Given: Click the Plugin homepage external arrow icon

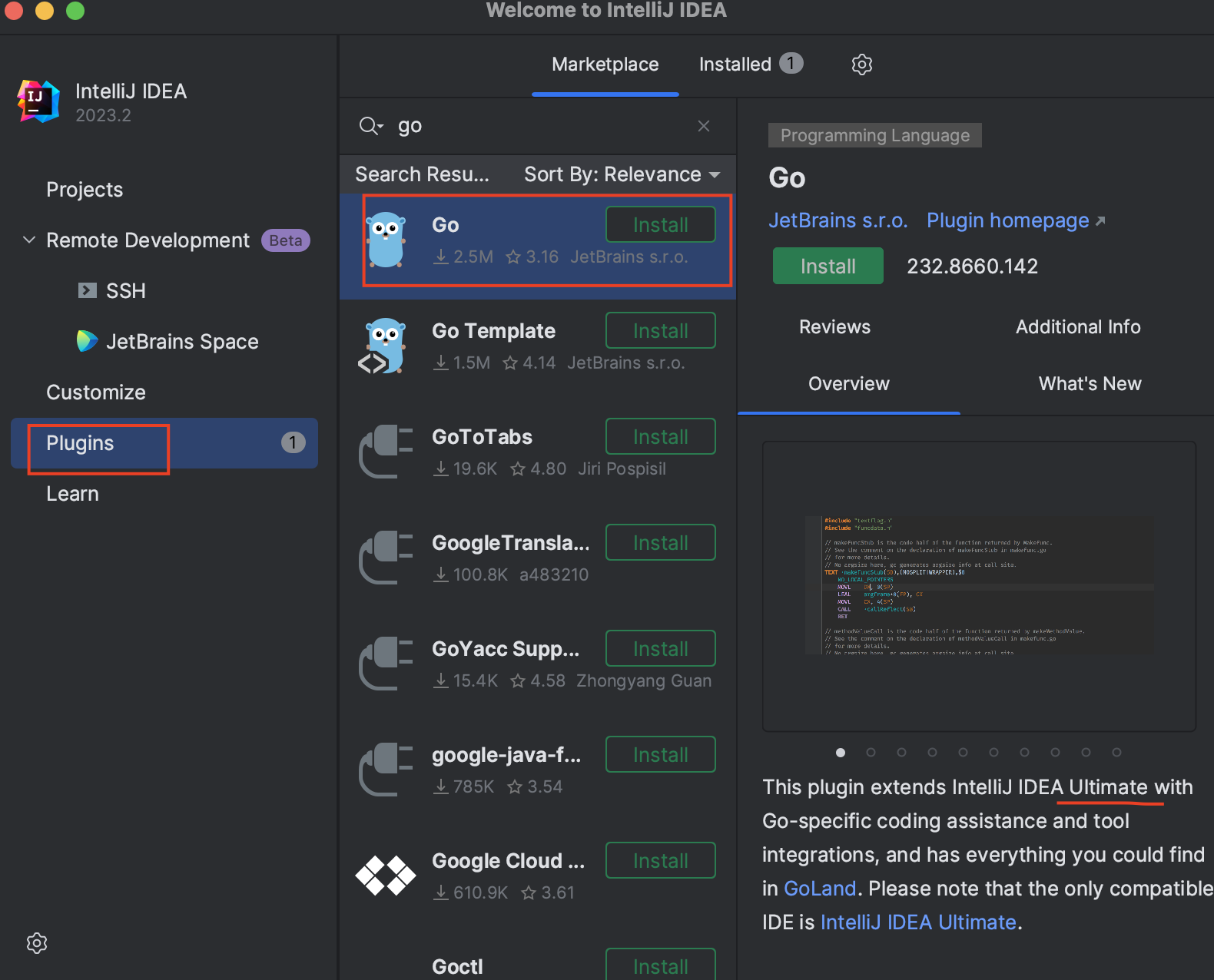Looking at the screenshot, I should pos(1100,221).
